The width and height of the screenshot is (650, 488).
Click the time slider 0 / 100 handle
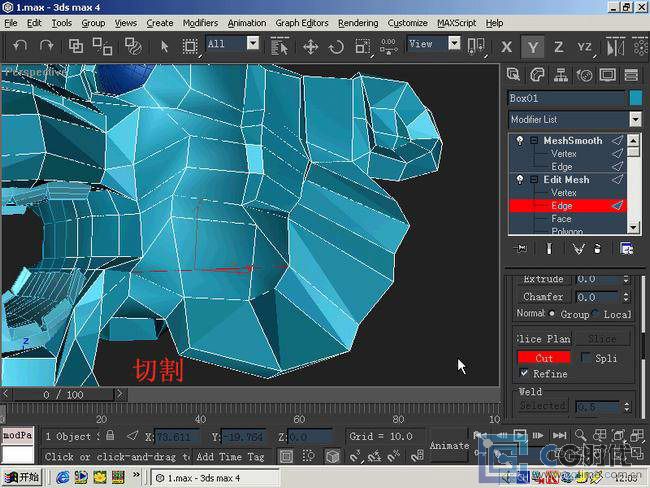63,394
